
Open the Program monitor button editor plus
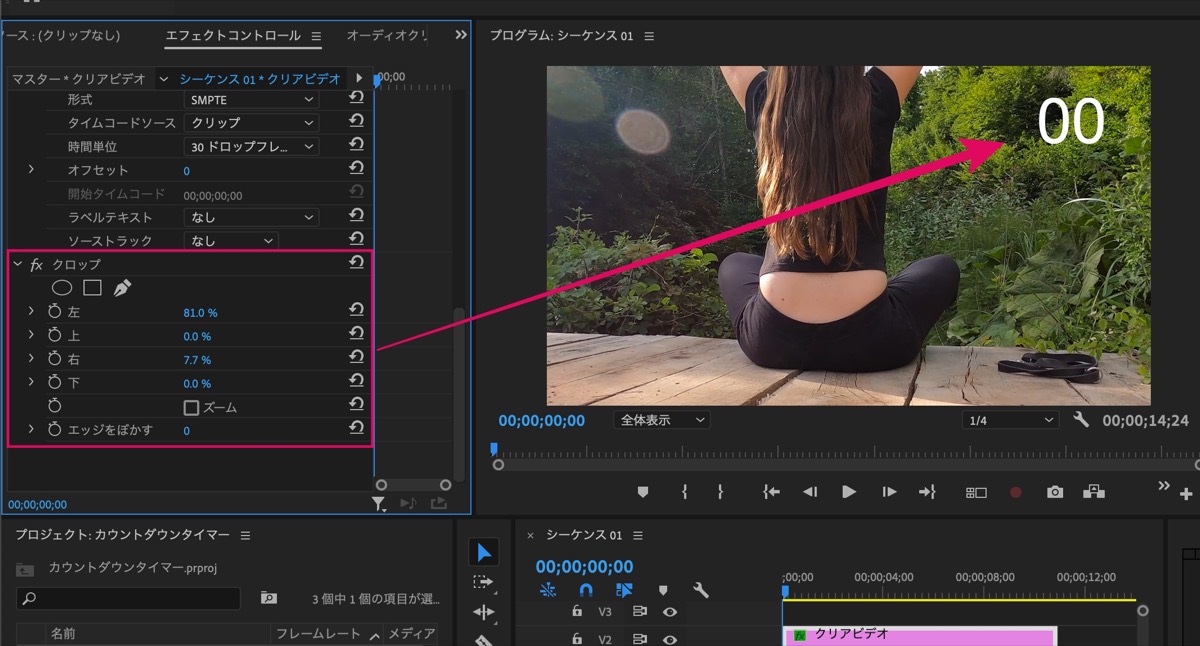(x=1187, y=493)
